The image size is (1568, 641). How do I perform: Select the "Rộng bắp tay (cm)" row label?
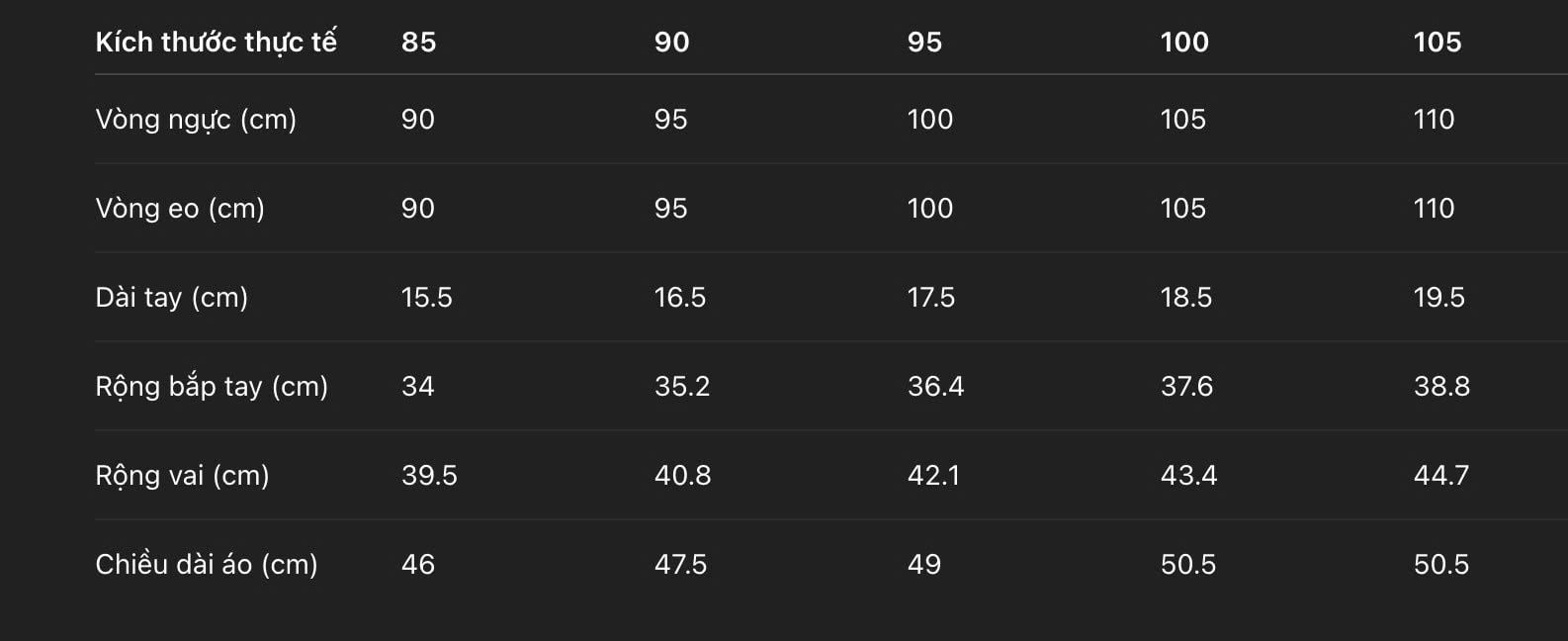point(212,386)
